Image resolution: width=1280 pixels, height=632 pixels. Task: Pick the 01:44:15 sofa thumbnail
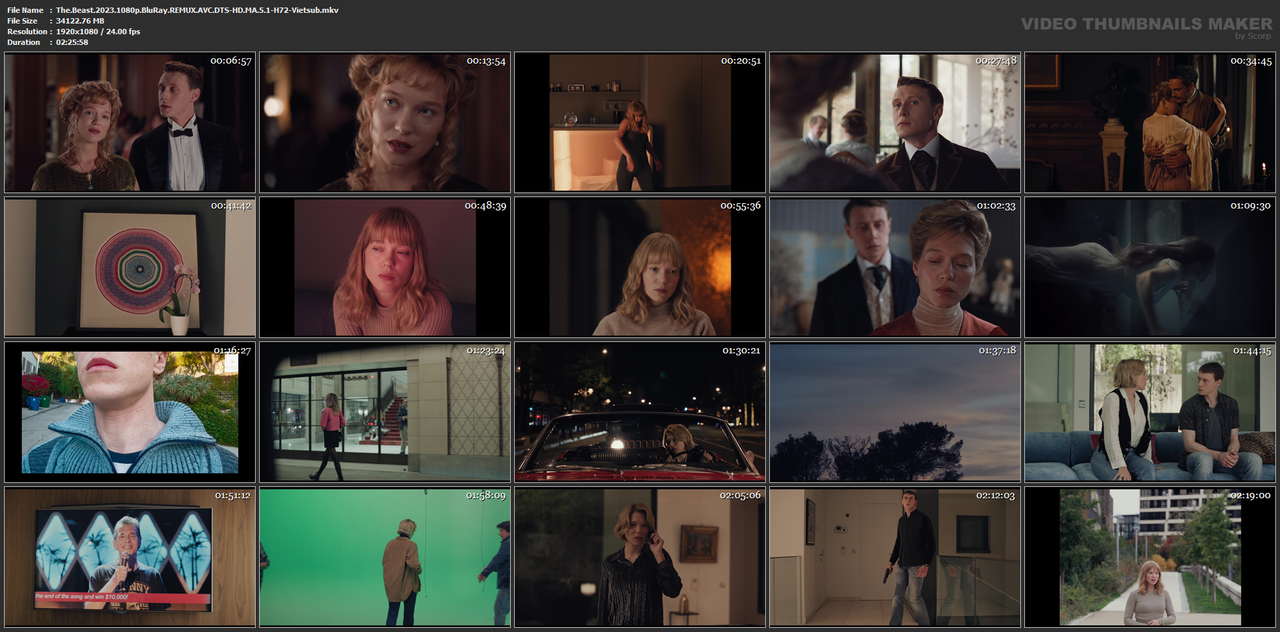(x=1150, y=412)
